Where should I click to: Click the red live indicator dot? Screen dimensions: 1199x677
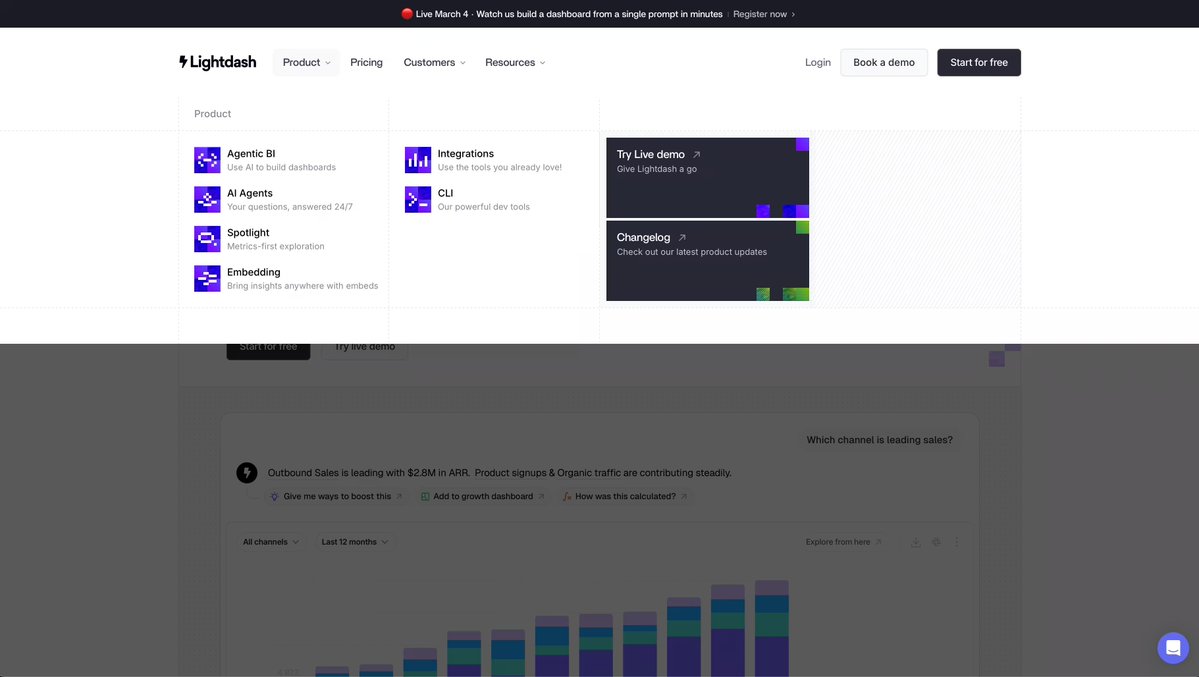(x=407, y=14)
